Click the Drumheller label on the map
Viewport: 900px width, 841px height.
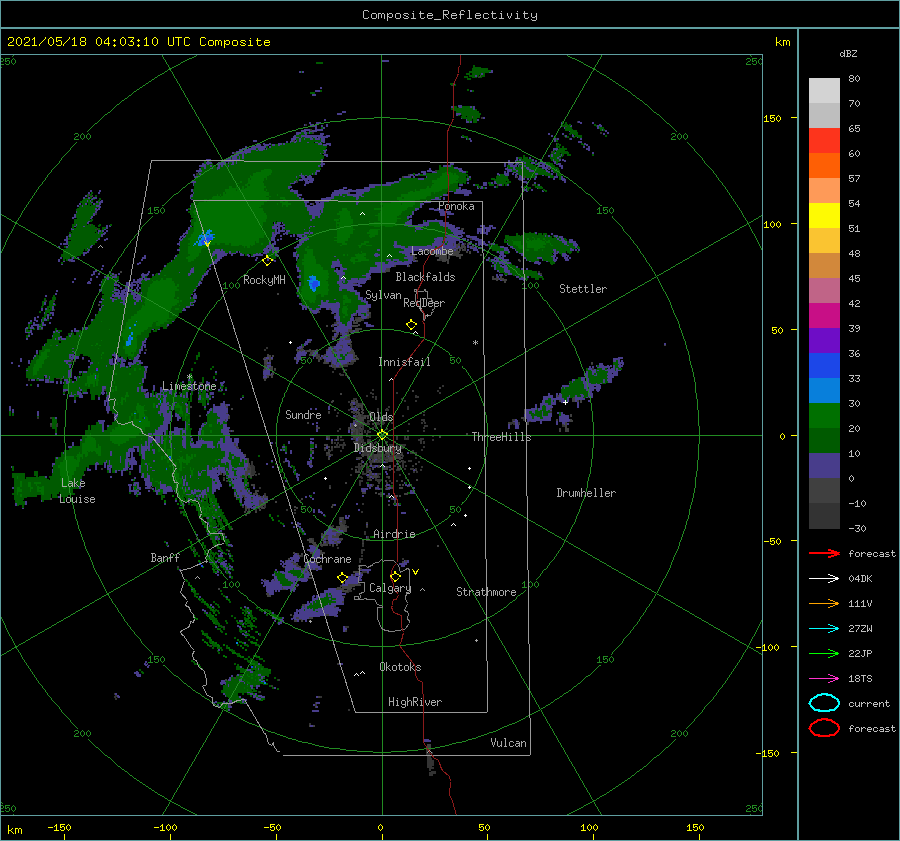click(586, 493)
